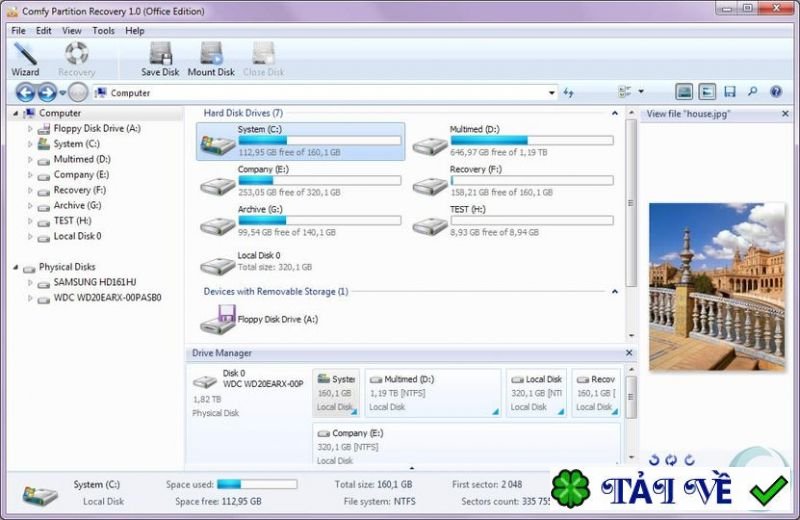Click the Mount Disk toolbar icon
Image resolution: width=800 pixels, height=520 pixels.
[x=211, y=59]
